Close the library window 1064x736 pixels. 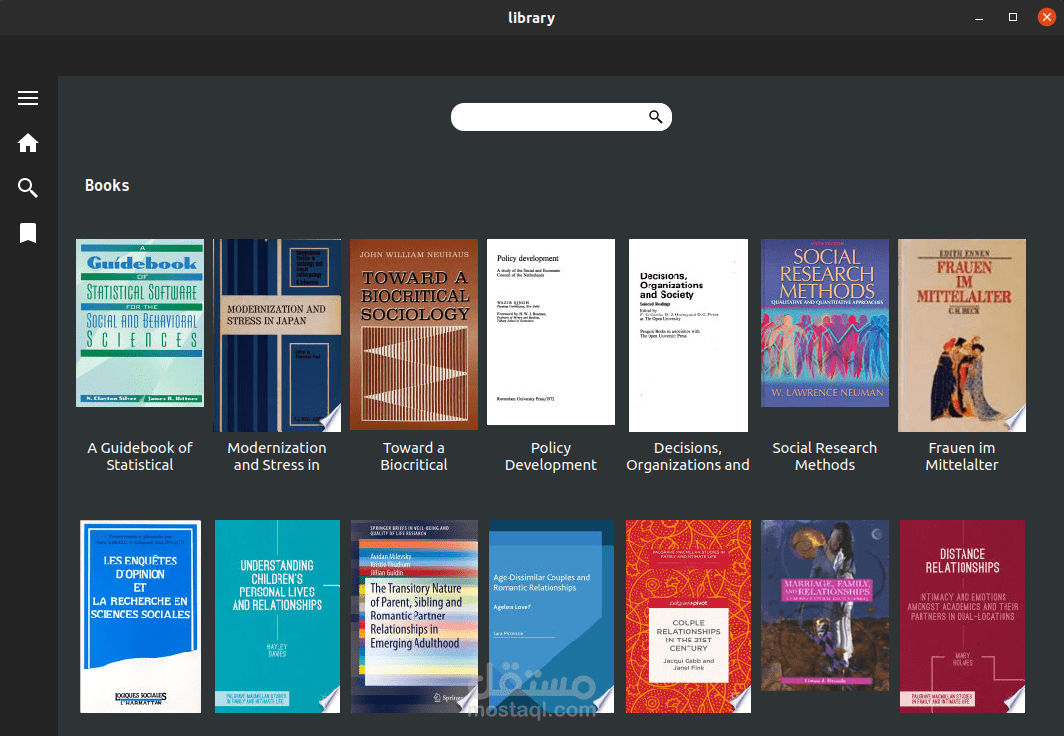[1046, 18]
